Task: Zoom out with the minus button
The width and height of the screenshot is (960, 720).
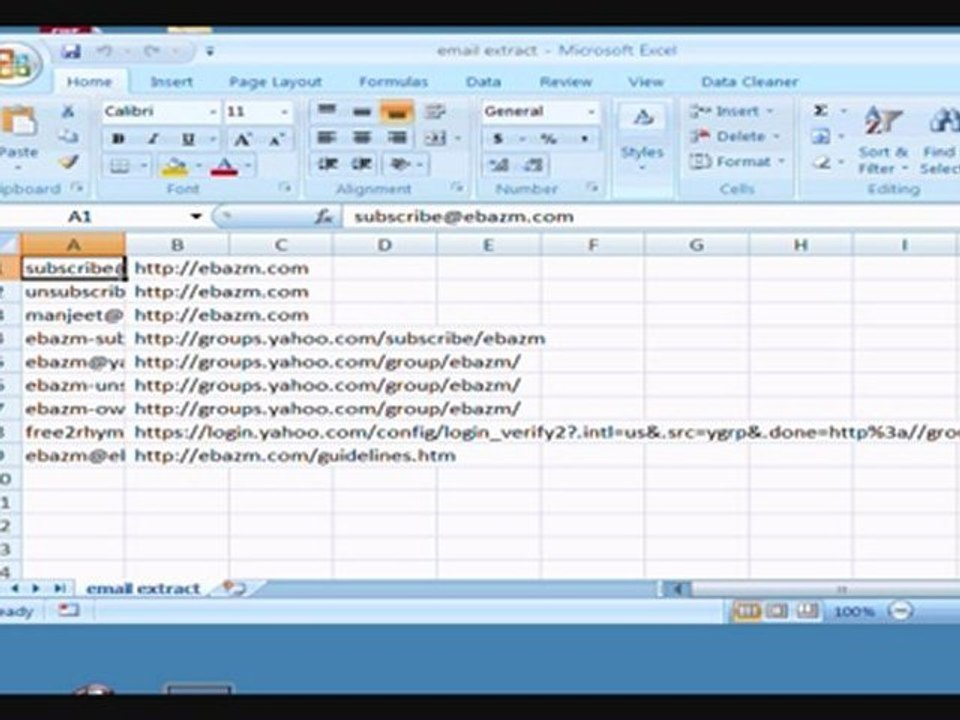Action: 901,611
